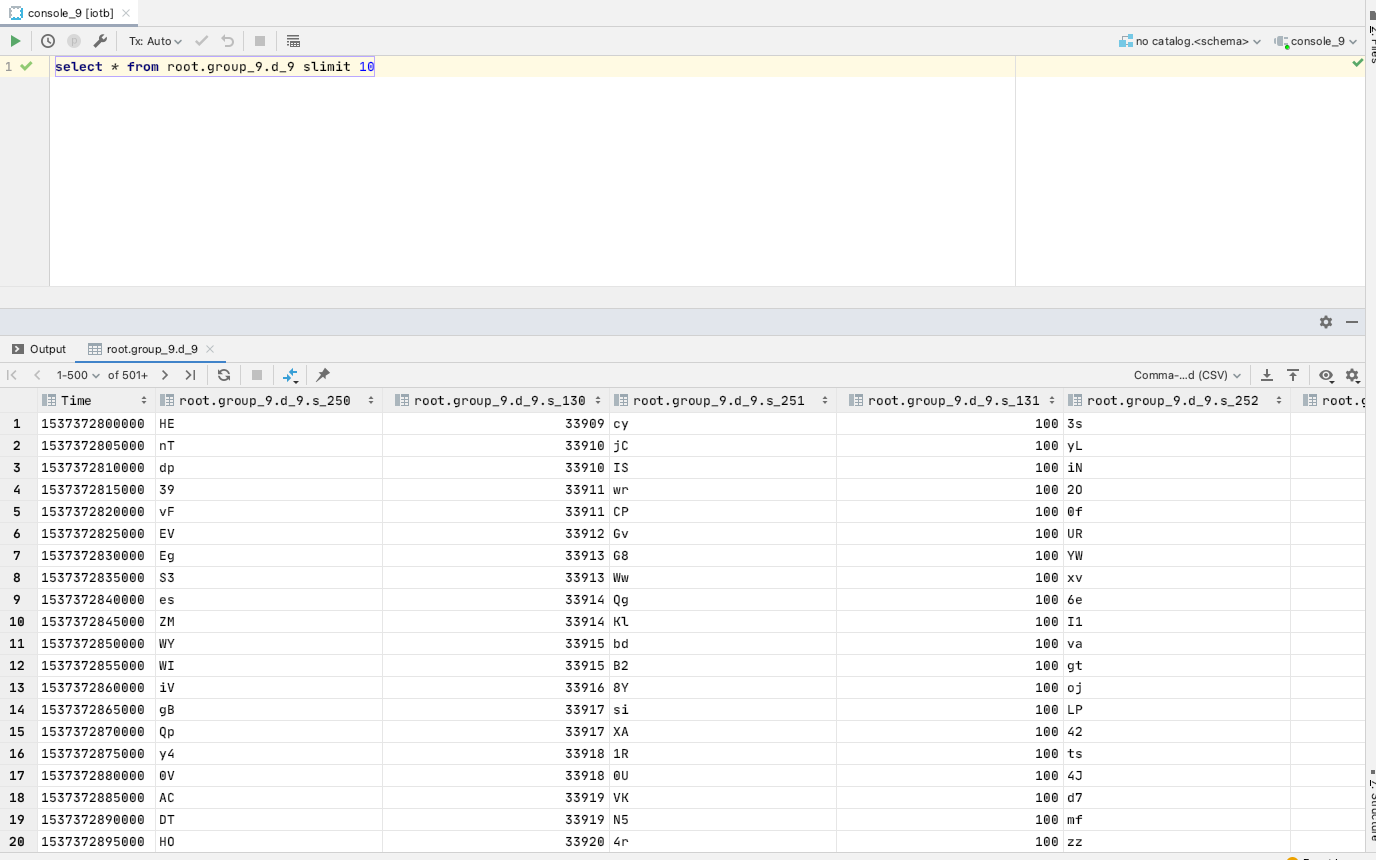Screen dimensions: 1376x860
Task: Open the console_9 session dropdown
Action: tap(1316, 41)
